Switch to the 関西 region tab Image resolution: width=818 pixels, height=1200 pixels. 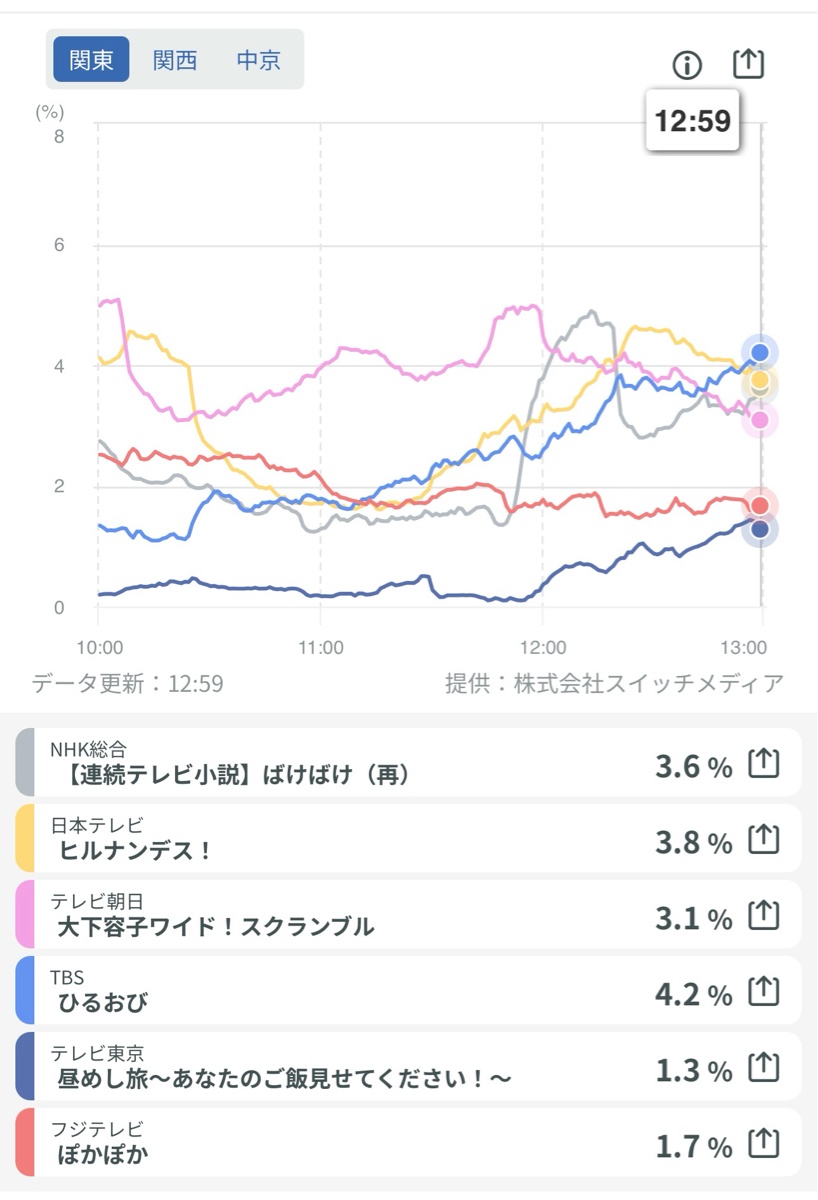pyautogui.click(x=174, y=60)
